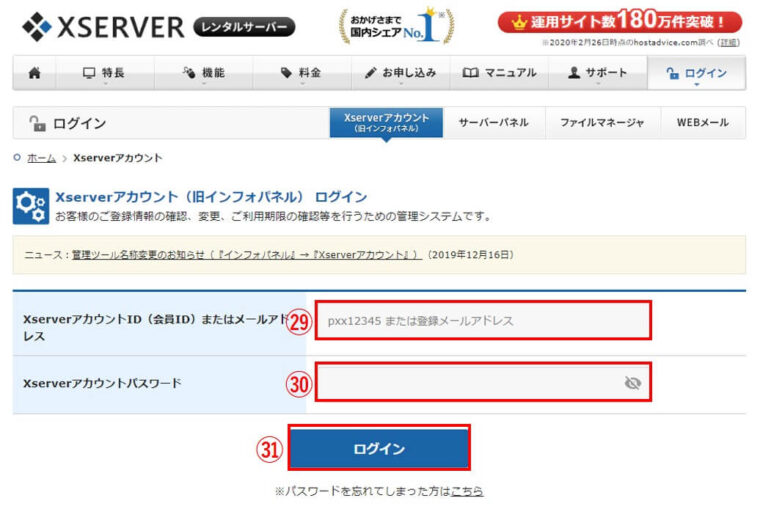Image resolution: width=760 pixels, height=520 pixels.
Task: Switch to WEBメール tab
Action: tap(703, 123)
